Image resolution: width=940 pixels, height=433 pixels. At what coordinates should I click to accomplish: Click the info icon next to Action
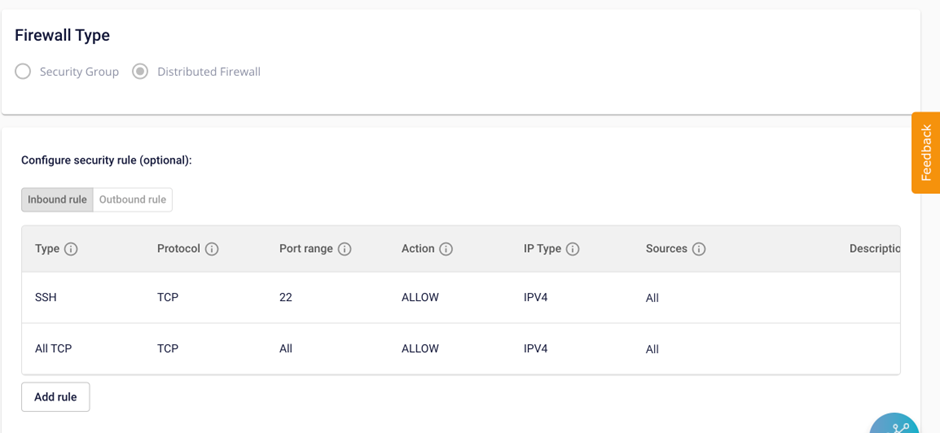(446, 249)
